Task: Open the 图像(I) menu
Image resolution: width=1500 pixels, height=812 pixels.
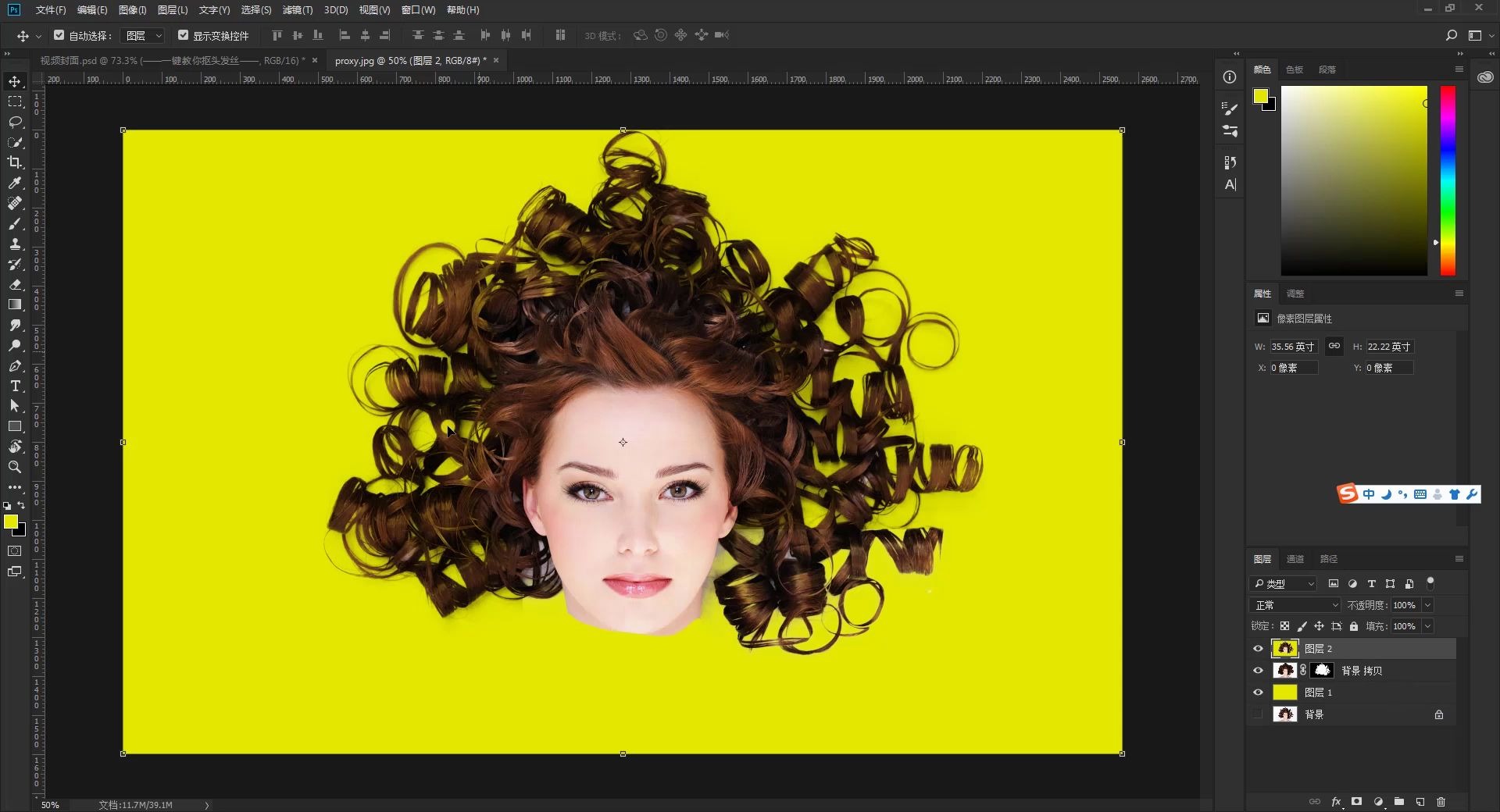Action: (x=132, y=10)
